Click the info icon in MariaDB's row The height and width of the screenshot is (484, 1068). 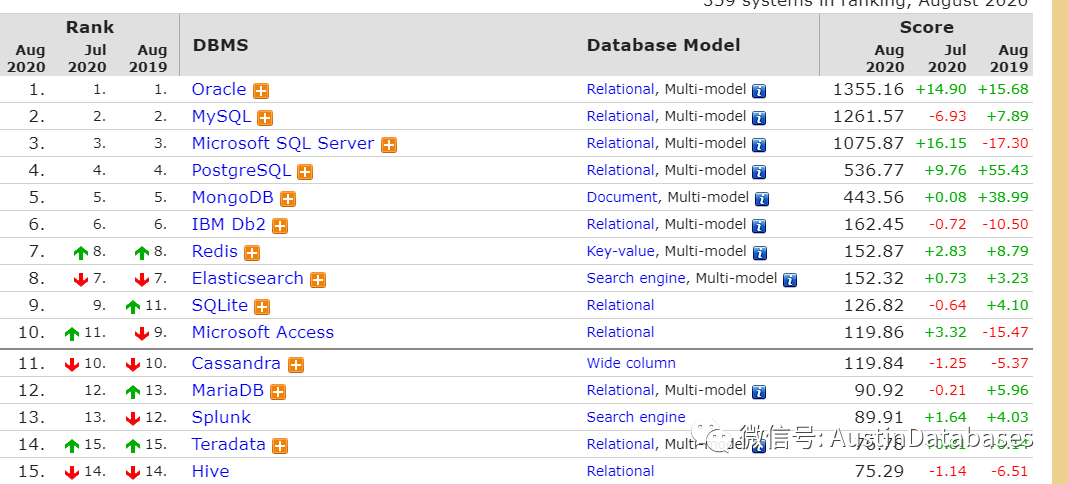(x=759, y=392)
